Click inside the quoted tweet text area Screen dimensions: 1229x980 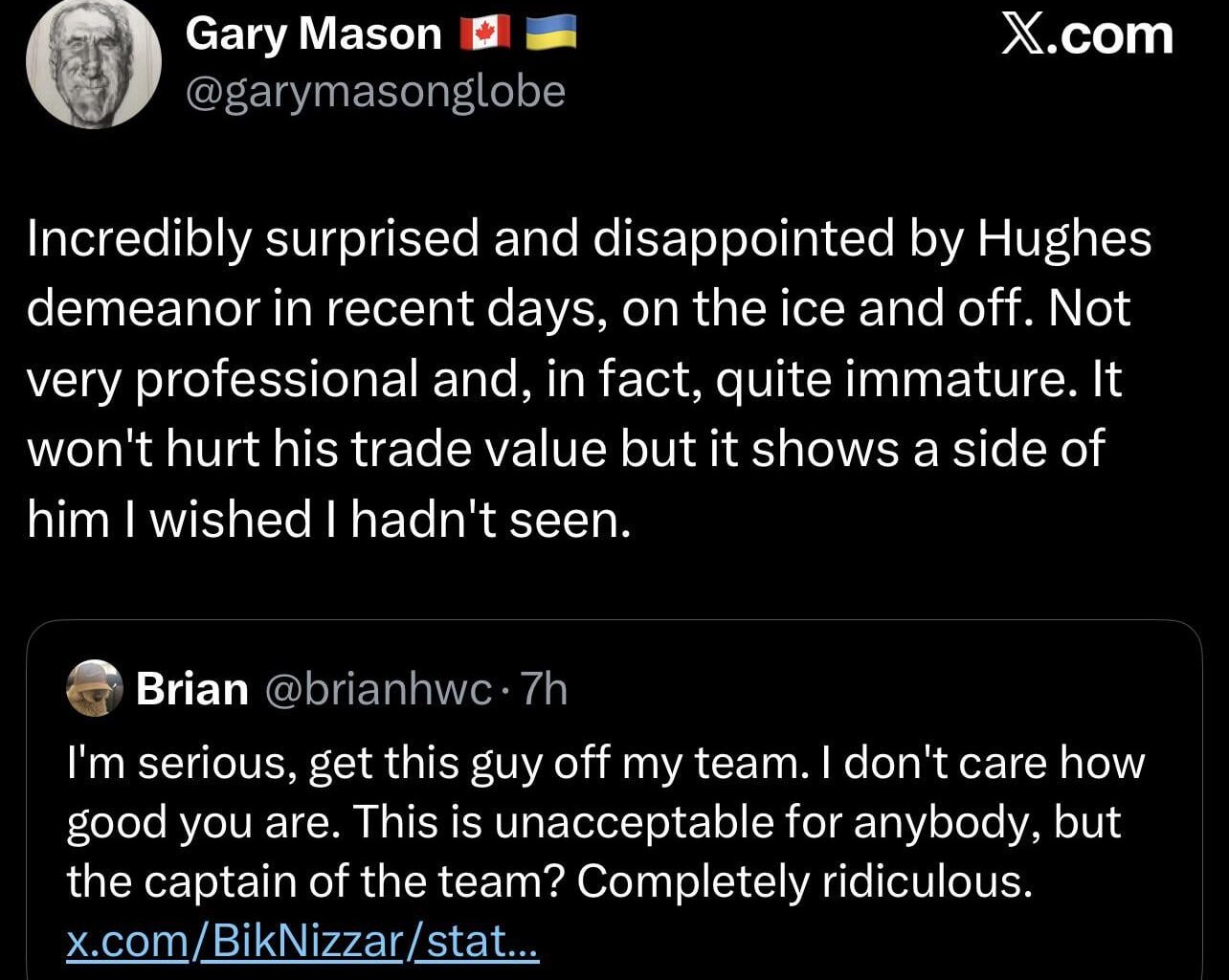click(603, 821)
